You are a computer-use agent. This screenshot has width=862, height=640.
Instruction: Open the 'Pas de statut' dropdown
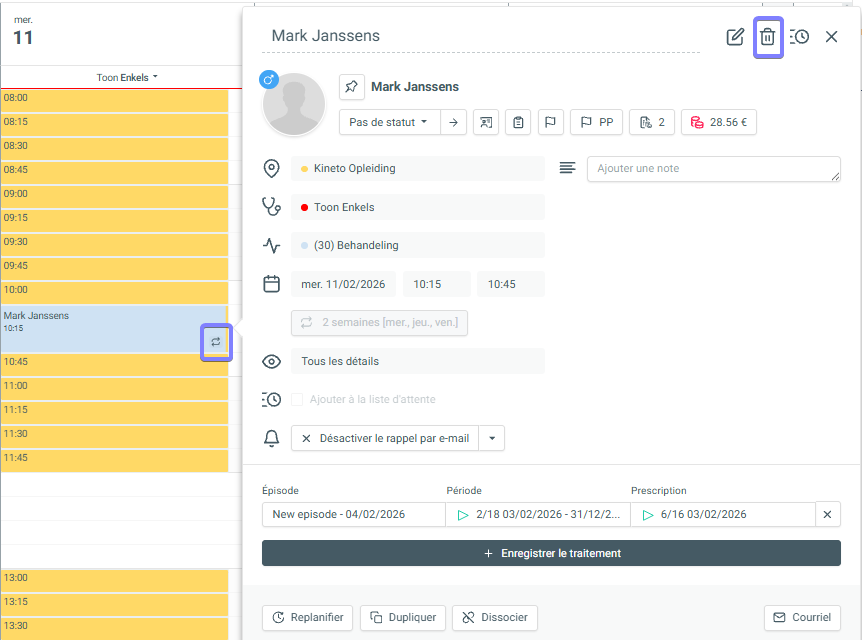click(x=389, y=122)
